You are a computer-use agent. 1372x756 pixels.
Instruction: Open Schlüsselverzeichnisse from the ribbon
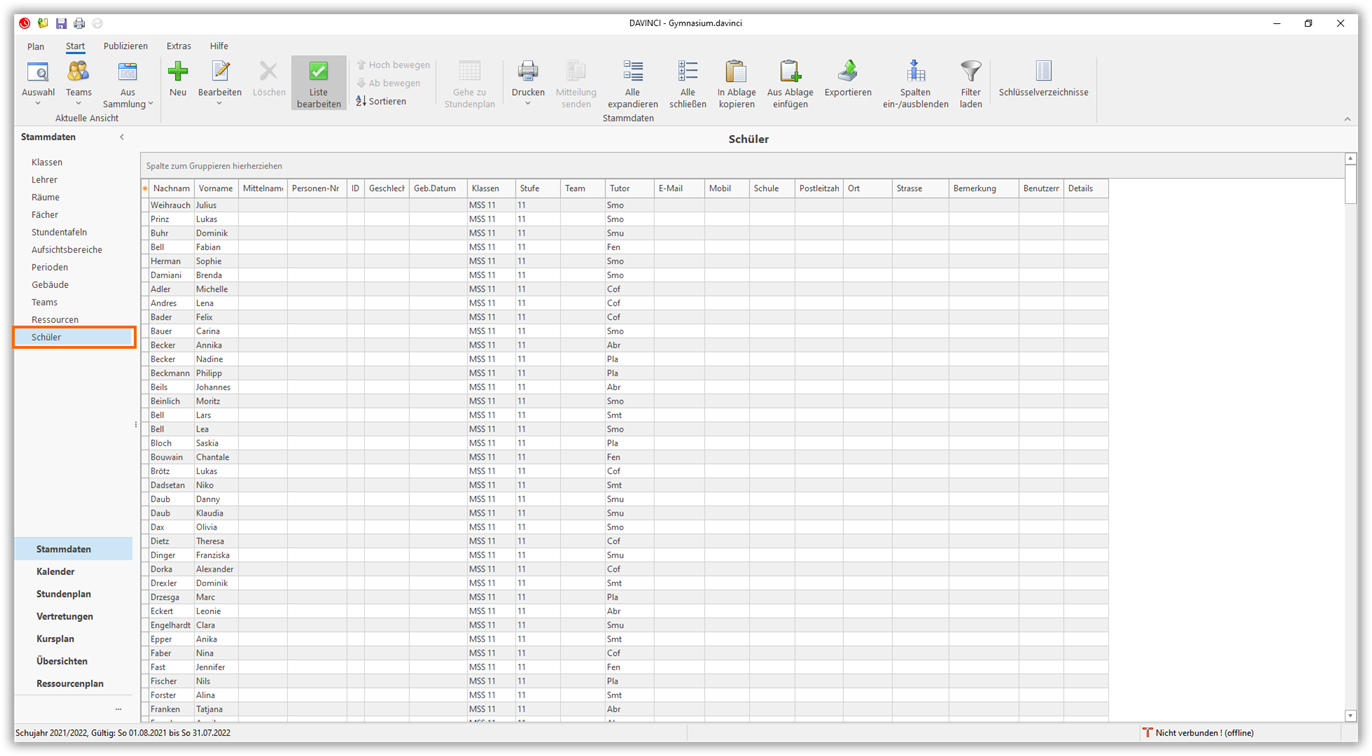point(1043,72)
